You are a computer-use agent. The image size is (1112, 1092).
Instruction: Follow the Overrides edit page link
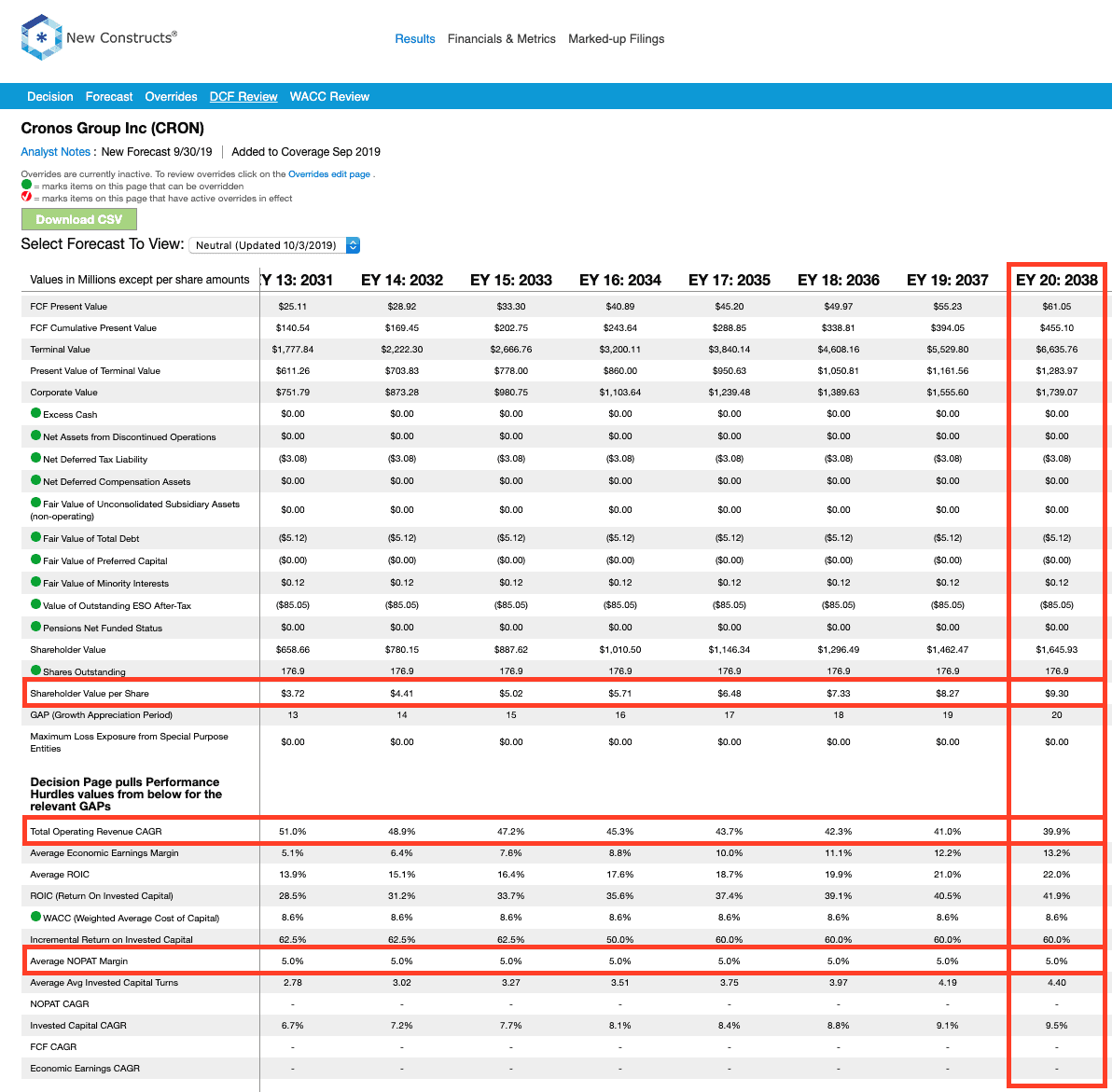329,173
